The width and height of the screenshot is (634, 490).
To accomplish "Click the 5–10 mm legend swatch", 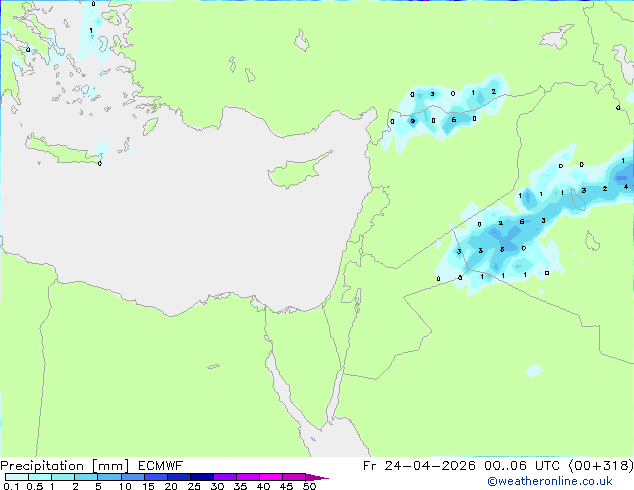I will [x=109, y=477].
